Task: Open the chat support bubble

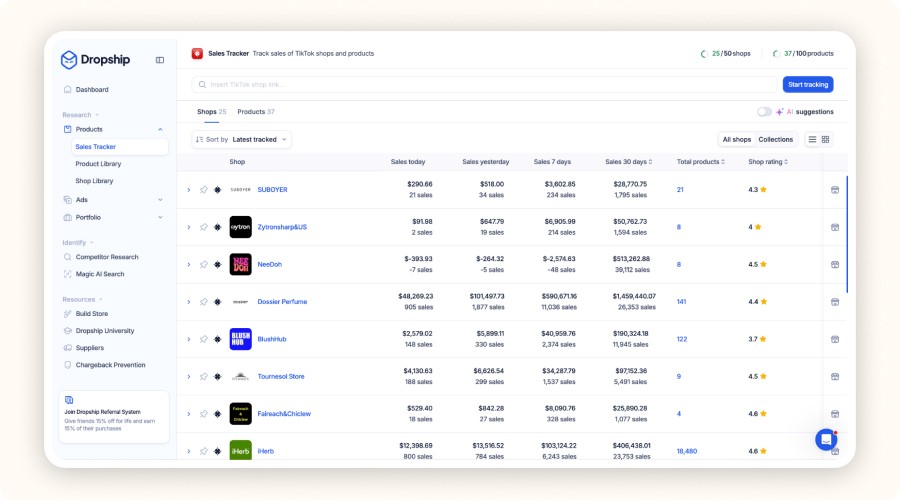Action: point(826,440)
